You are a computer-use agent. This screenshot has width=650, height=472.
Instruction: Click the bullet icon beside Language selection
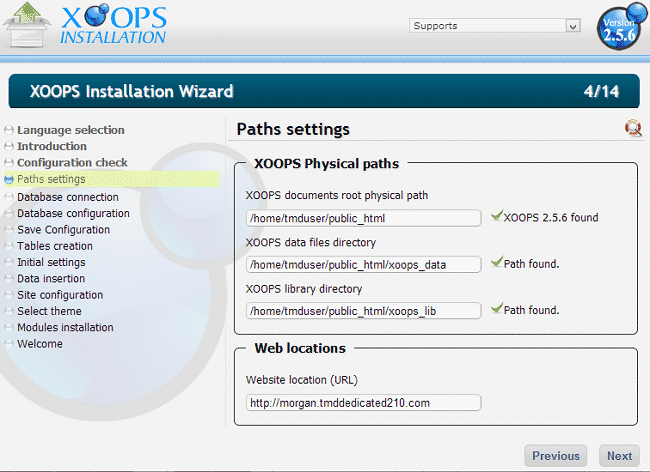tap(9, 130)
